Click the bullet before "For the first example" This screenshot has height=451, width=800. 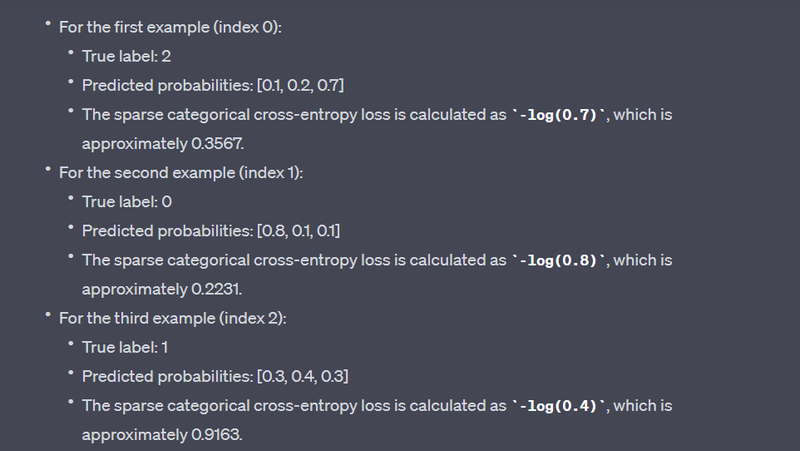(x=47, y=25)
